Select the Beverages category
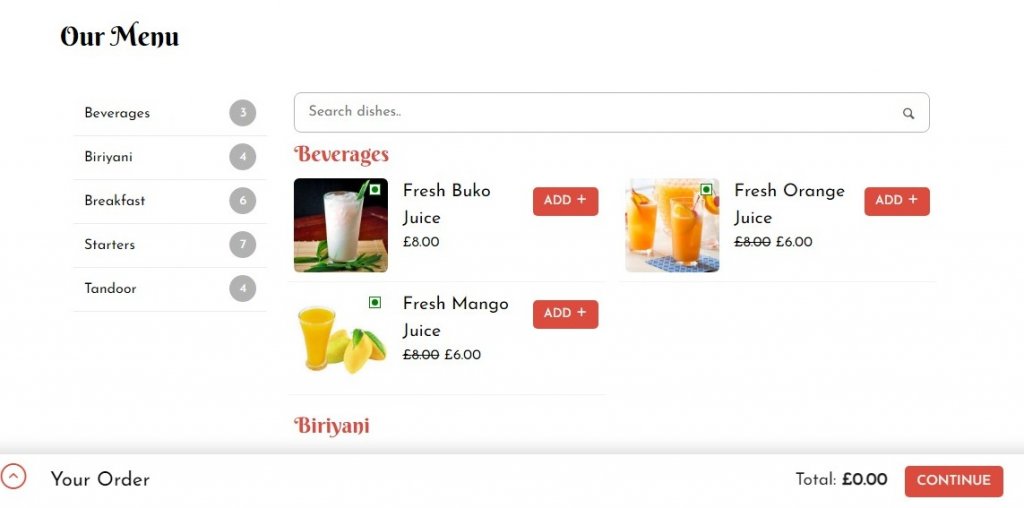 (170, 113)
